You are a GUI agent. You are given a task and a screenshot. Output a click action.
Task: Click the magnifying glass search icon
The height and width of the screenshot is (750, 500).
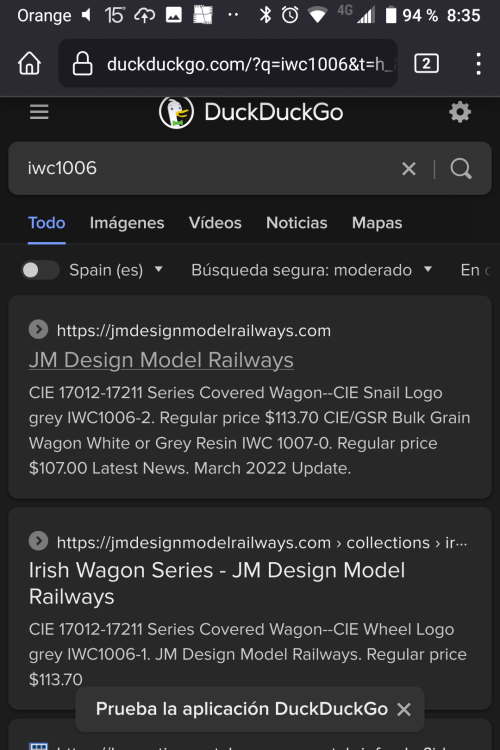[461, 168]
